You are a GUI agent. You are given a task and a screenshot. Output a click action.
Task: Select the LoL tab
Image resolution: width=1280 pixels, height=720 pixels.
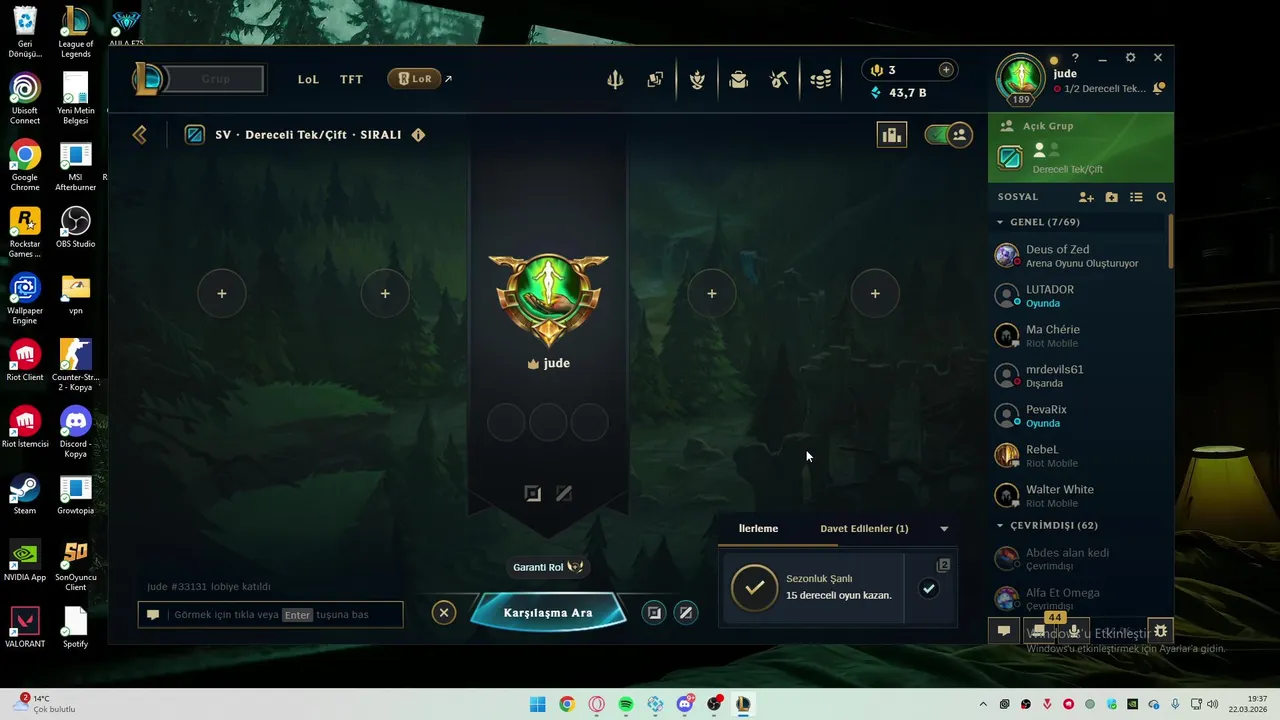point(308,79)
